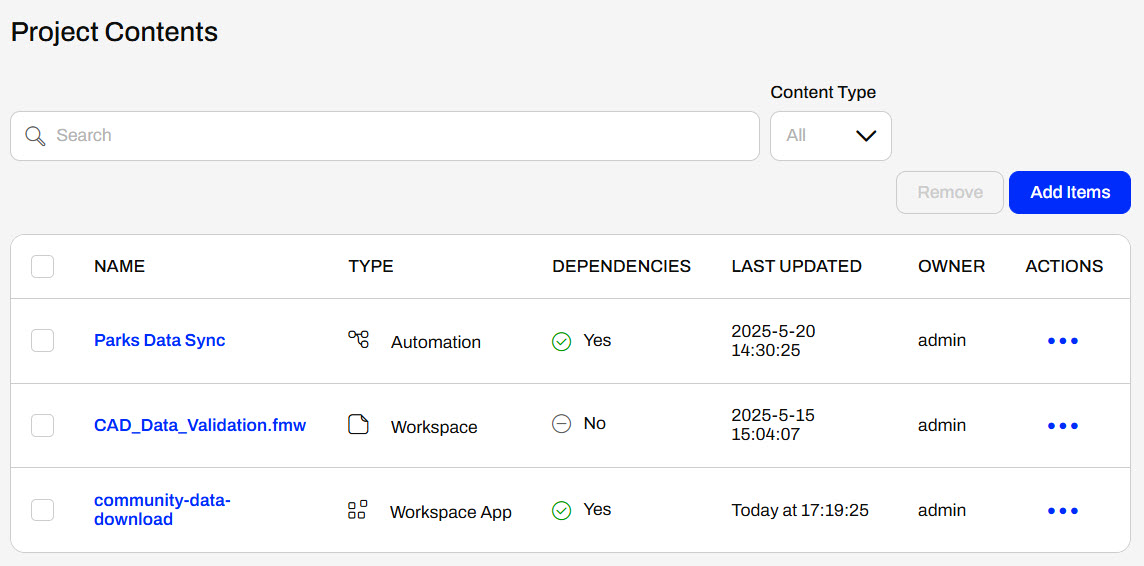The width and height of the screenshot is (1144, 566).
Task: Click the 'Project Contents' heading
Action: coord(115,32)
